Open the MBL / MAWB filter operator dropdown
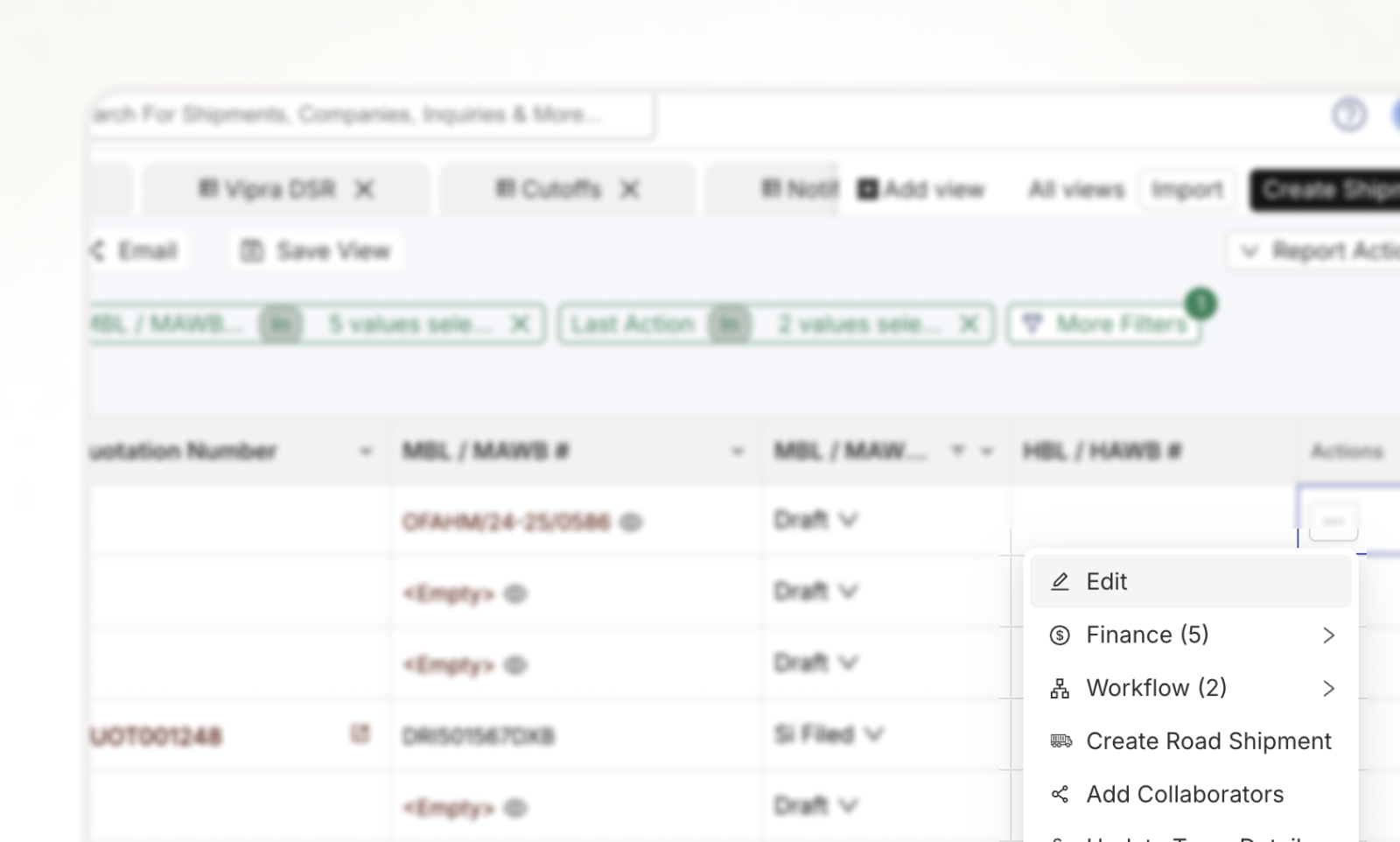The image size is (1400, 842). pyautogui.click(x=281, y=324)
